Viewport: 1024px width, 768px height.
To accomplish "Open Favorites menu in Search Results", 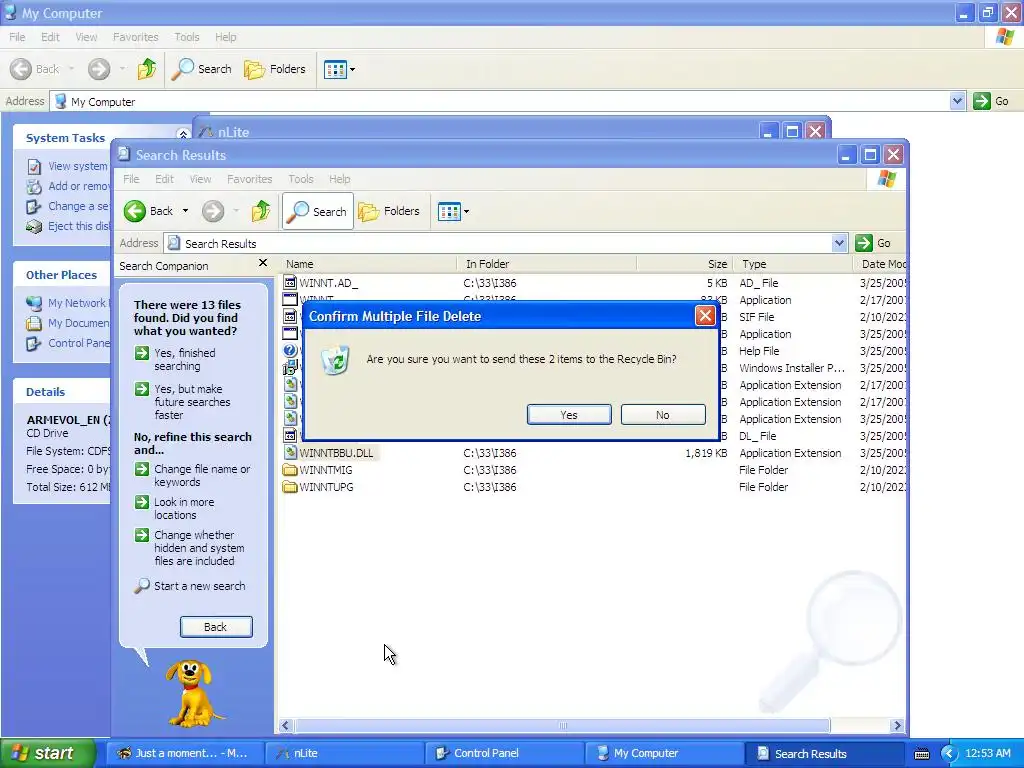I will [x=249, y=179].
